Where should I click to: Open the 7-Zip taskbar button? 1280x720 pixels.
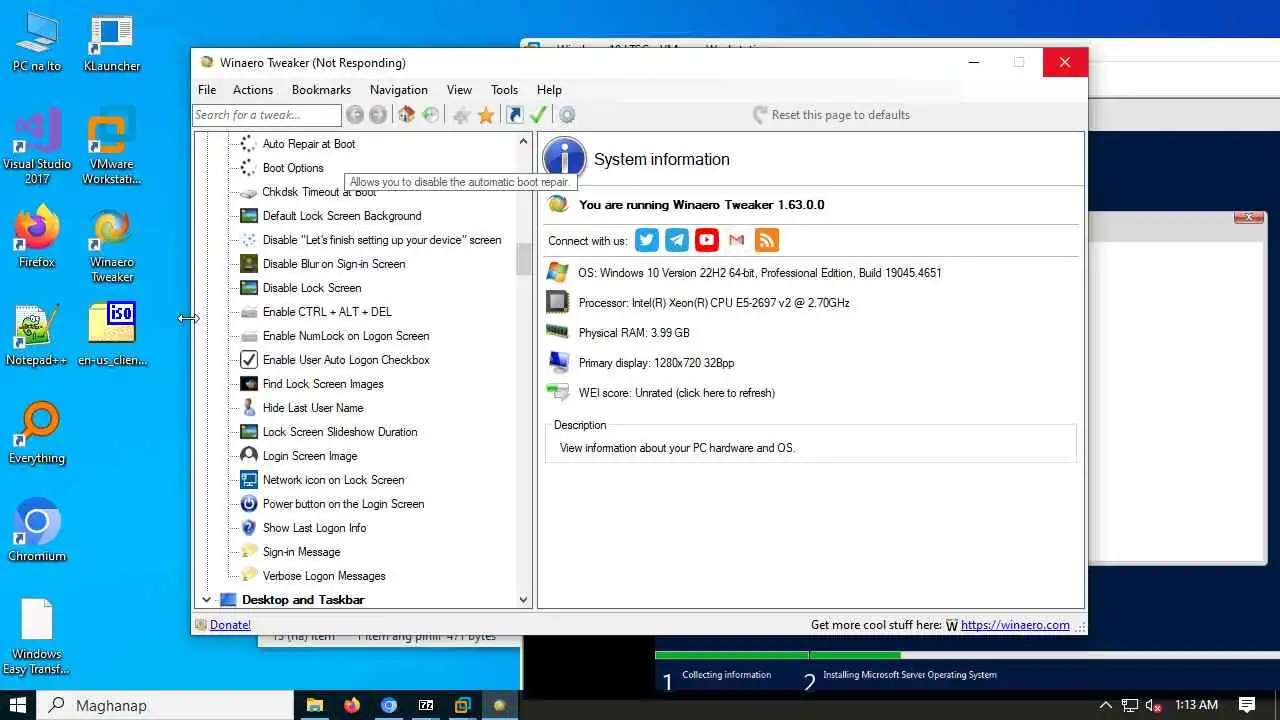pos(426,705)
